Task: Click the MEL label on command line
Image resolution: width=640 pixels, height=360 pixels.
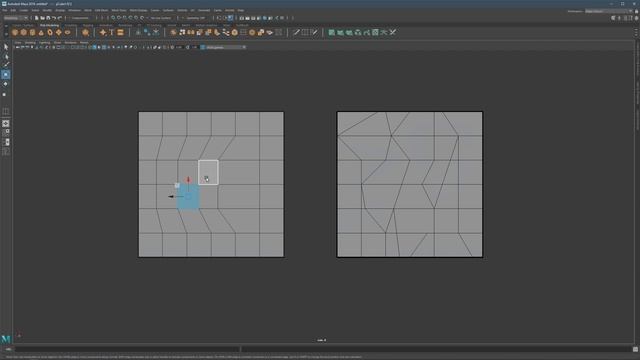Action: click(8, 349)
